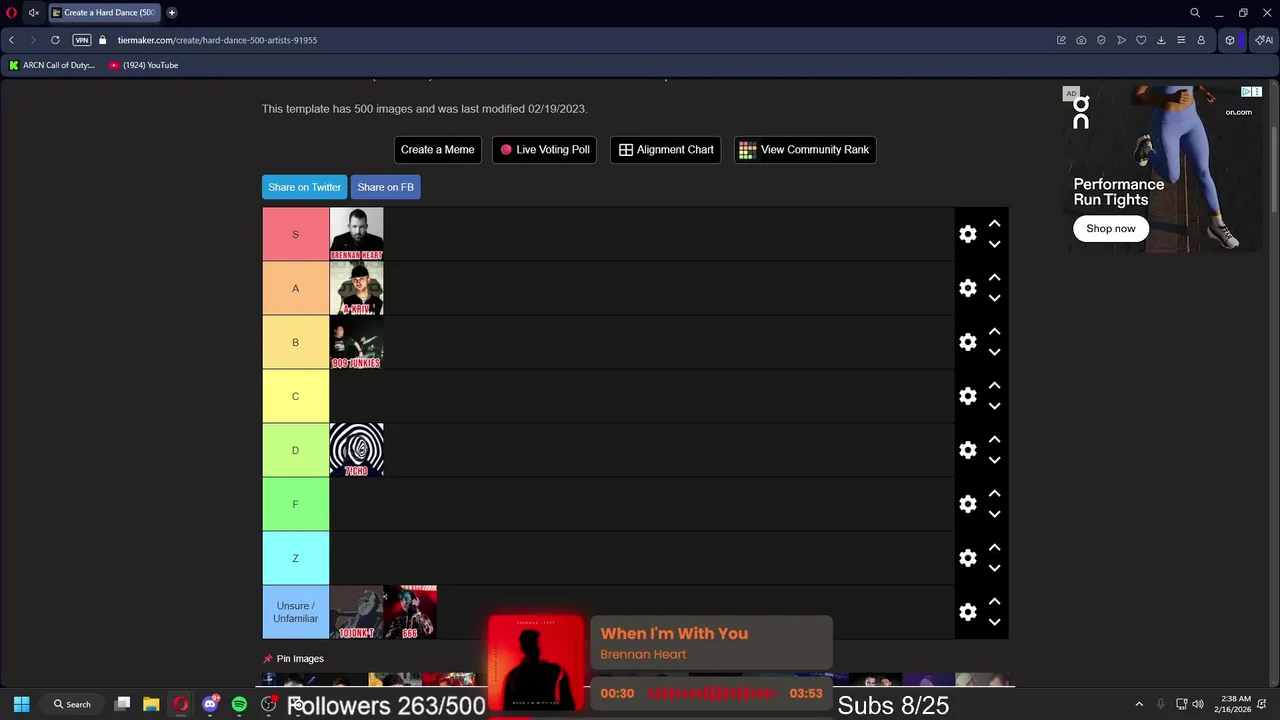The width and height of the screenshot is (1280, 720).
Task: Move the D tier row up
Action: 994,440
